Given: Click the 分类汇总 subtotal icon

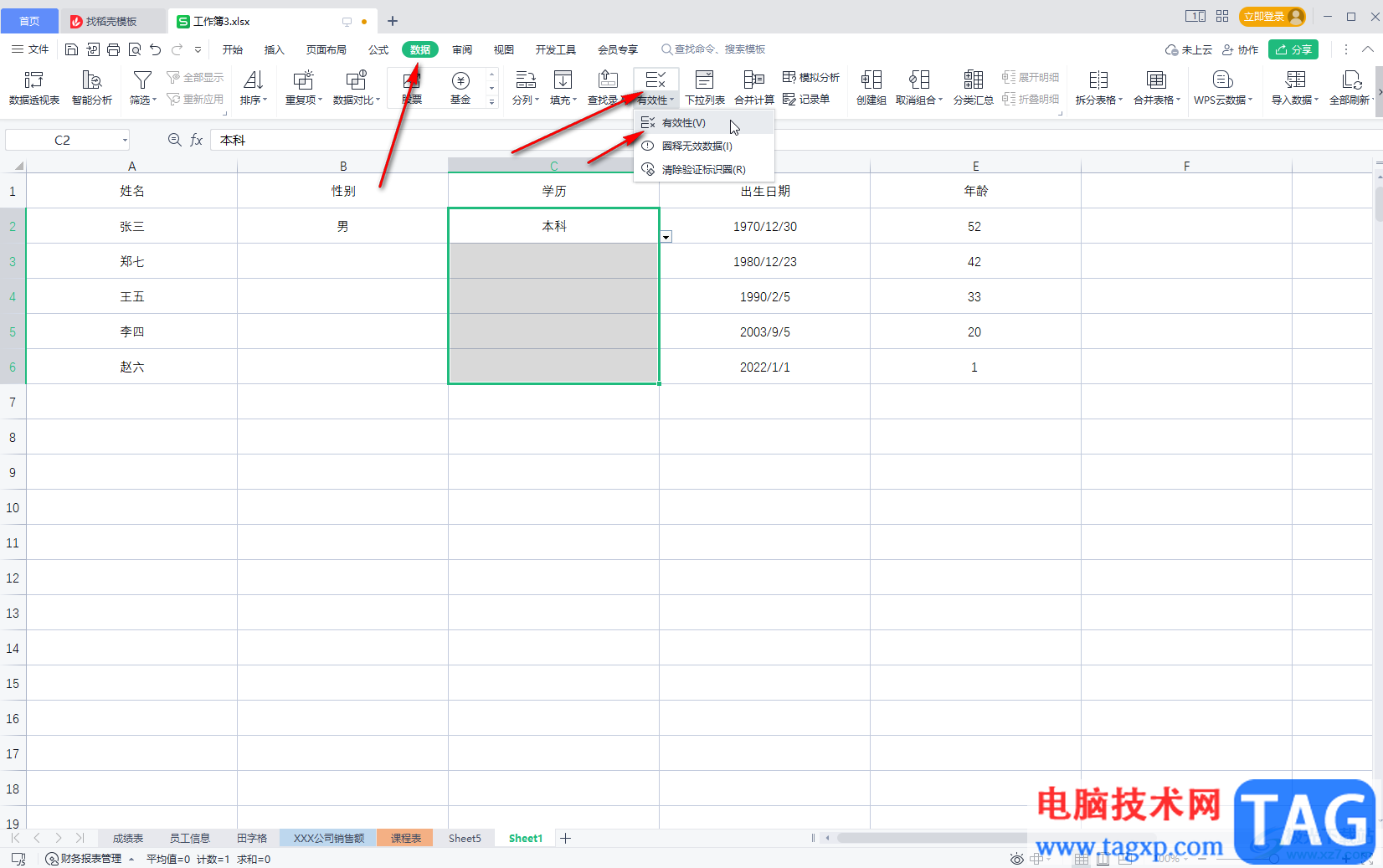Looking at the screenshot, I should 973,80.
